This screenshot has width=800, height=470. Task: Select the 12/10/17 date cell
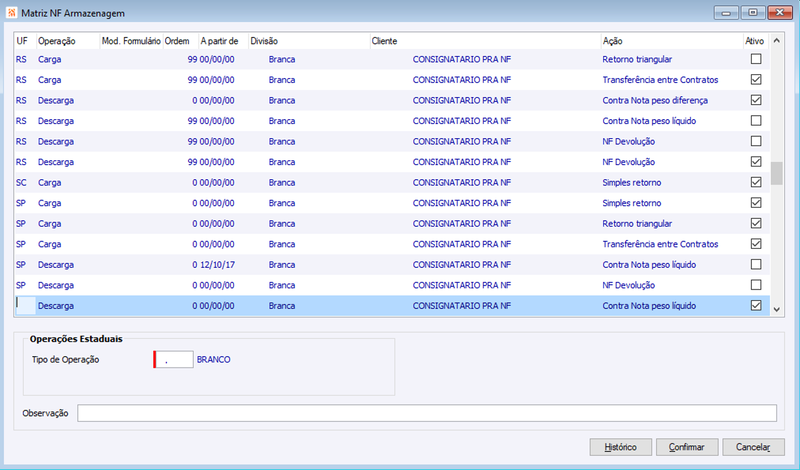tap(217, 264)
